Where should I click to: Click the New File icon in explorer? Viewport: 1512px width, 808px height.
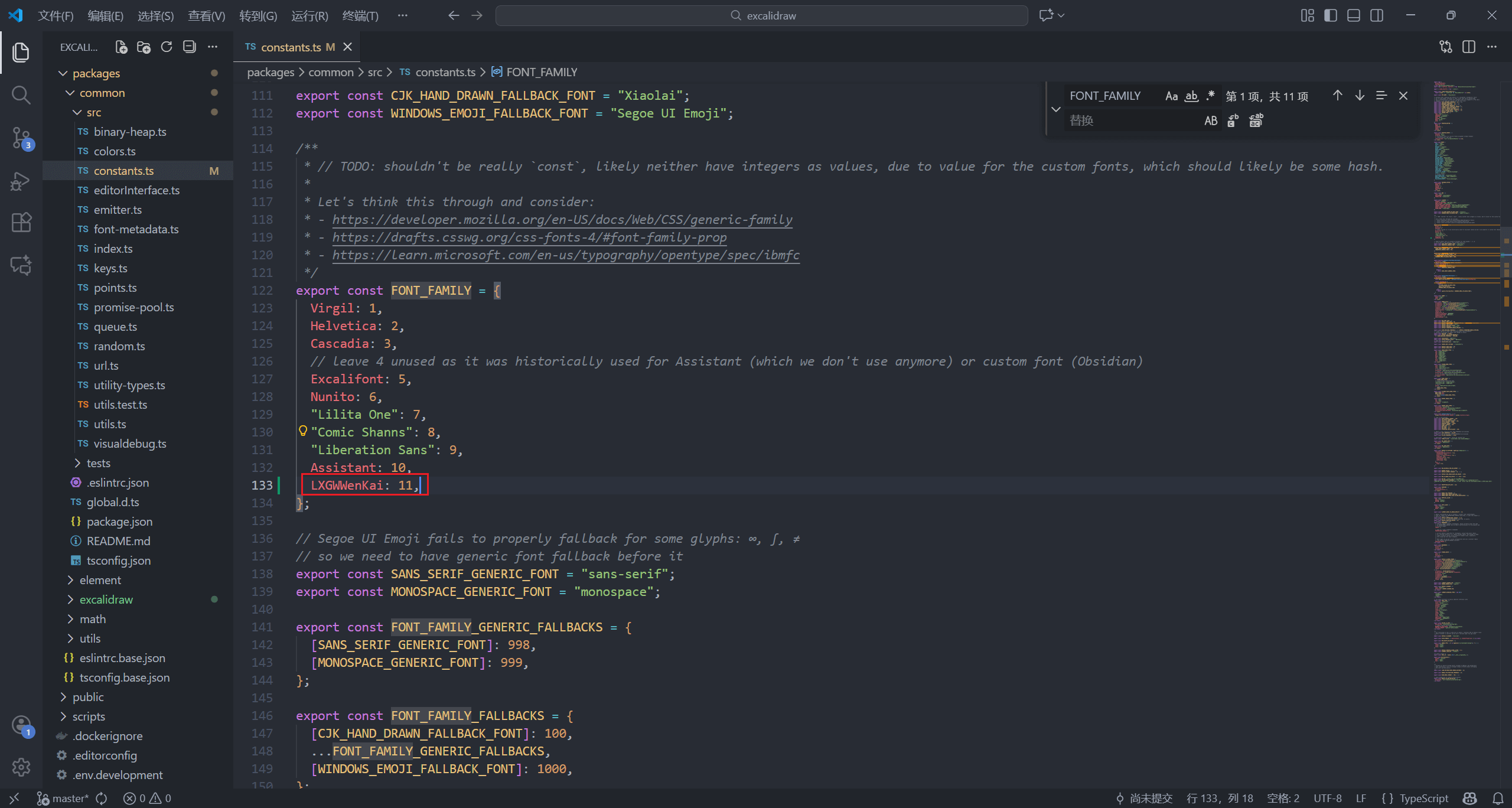[121, 47]
